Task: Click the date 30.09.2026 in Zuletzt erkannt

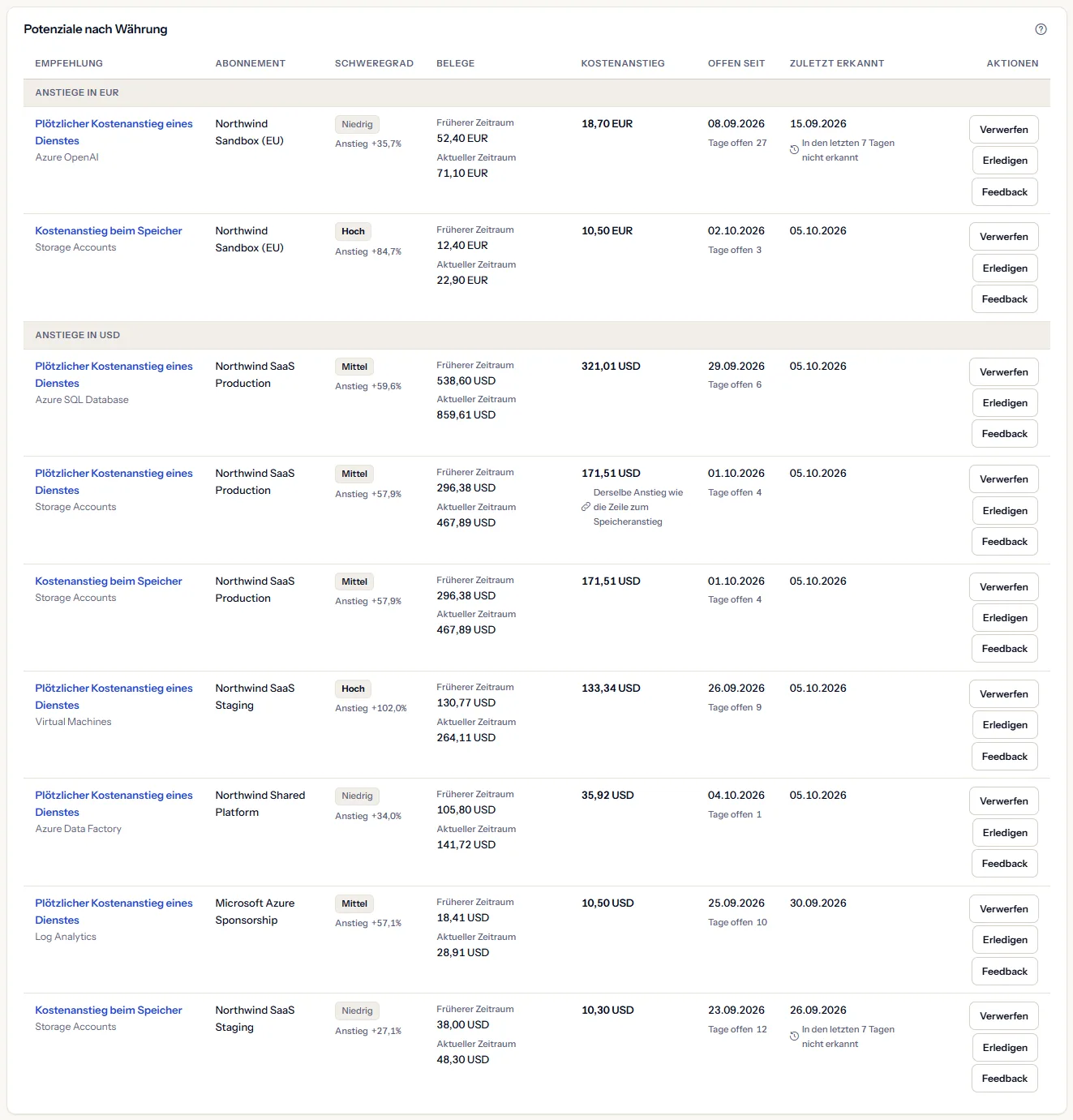Action: coord(818,903)
